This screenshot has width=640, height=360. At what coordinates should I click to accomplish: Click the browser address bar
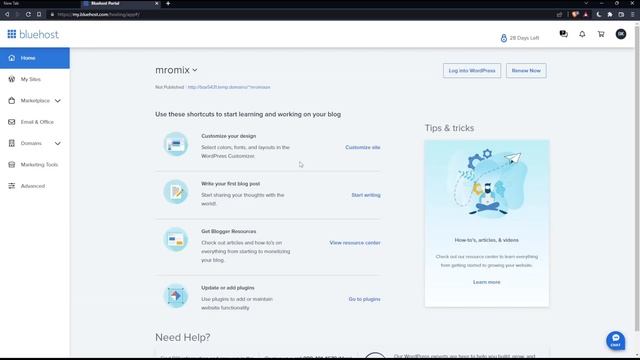tap(302, 14)
